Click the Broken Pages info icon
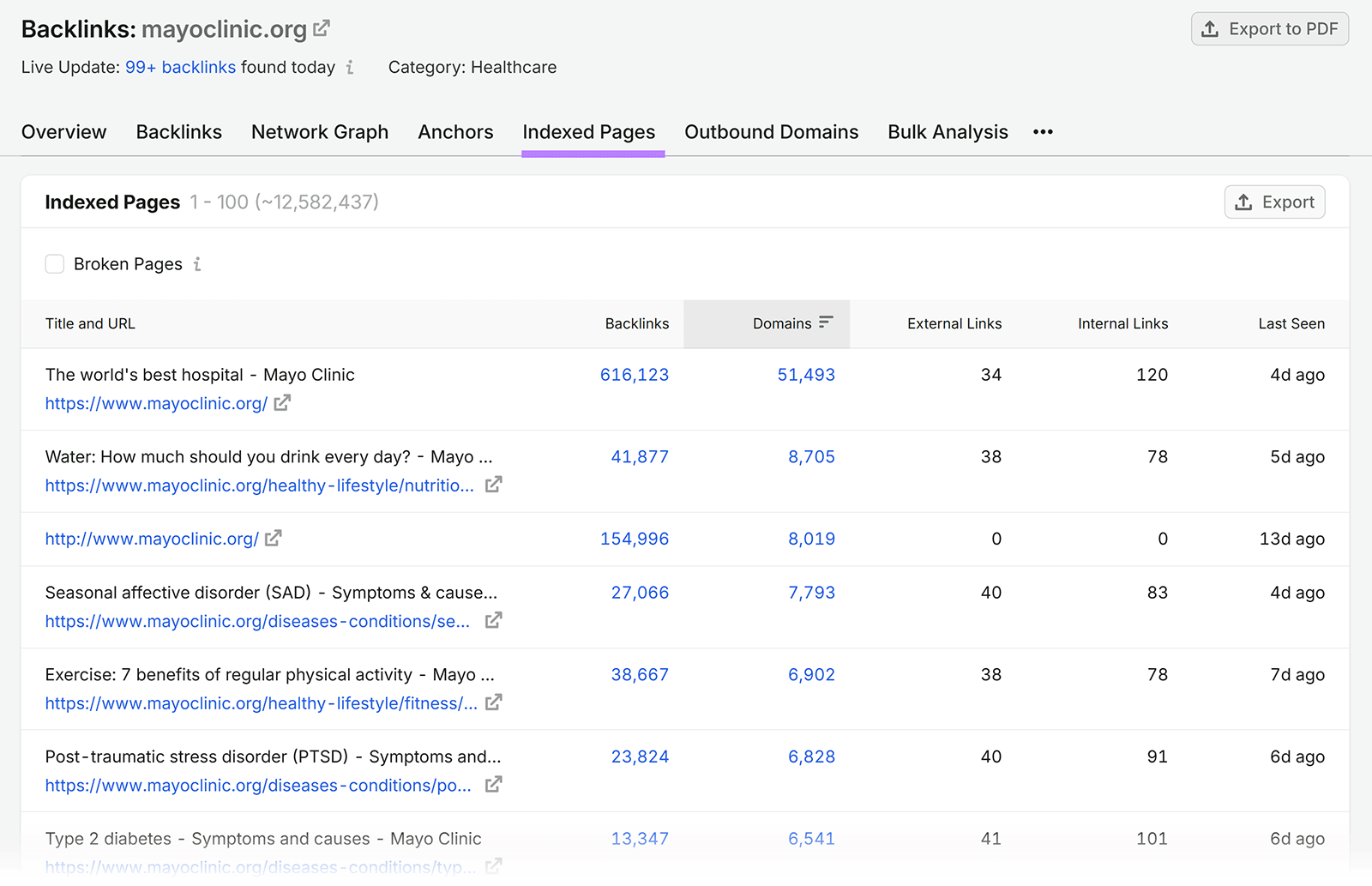This screenshot has height=886, width=1372. point(197,264)
